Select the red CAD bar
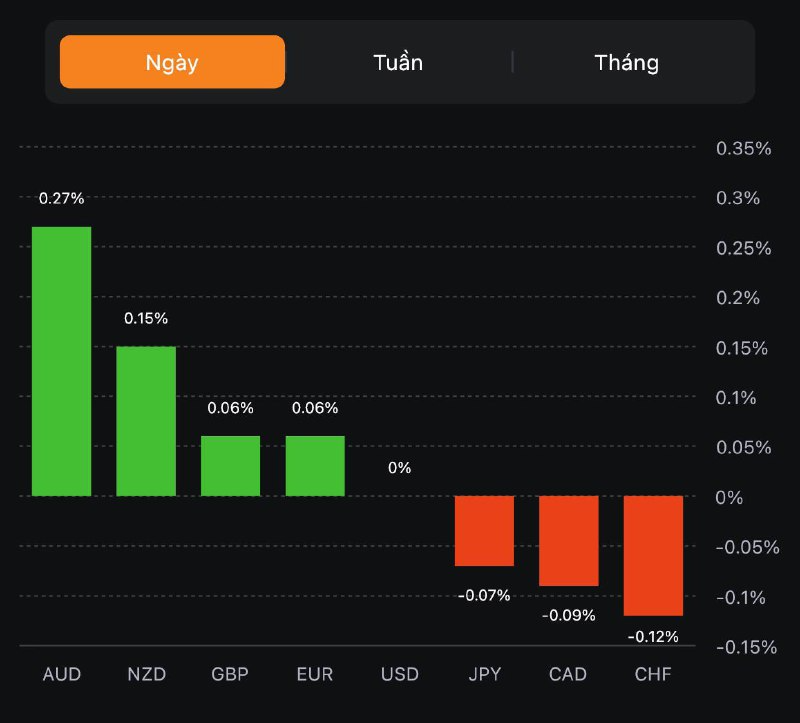This screenshot has width=800, height=723. point(569,541)
